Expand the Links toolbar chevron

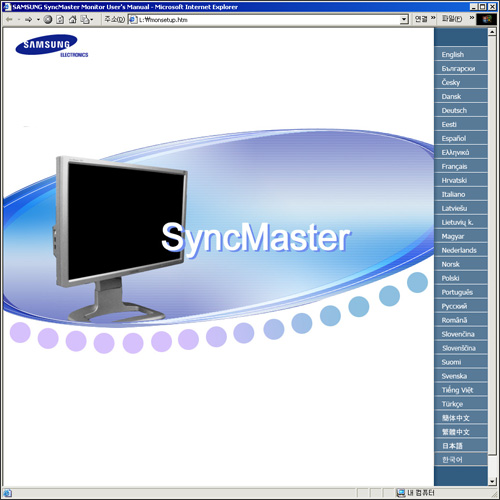[433, 18]
